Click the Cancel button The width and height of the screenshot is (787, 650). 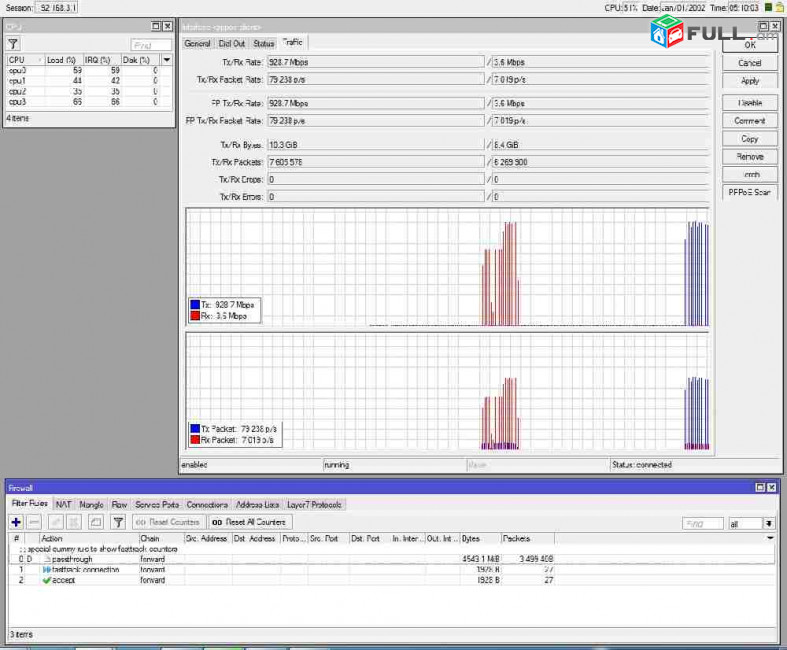(x=750, y=63)
